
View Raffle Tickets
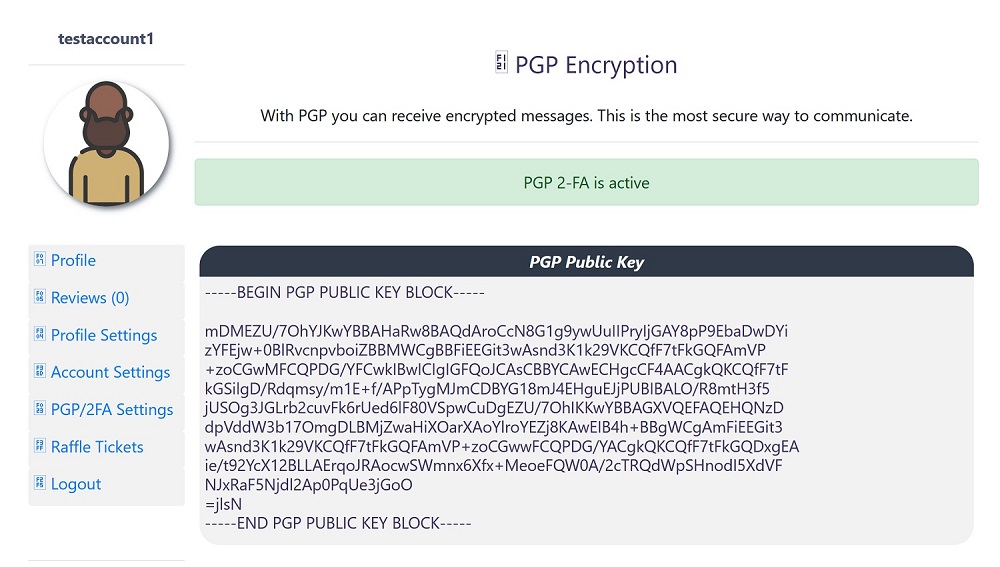(97, 447)
